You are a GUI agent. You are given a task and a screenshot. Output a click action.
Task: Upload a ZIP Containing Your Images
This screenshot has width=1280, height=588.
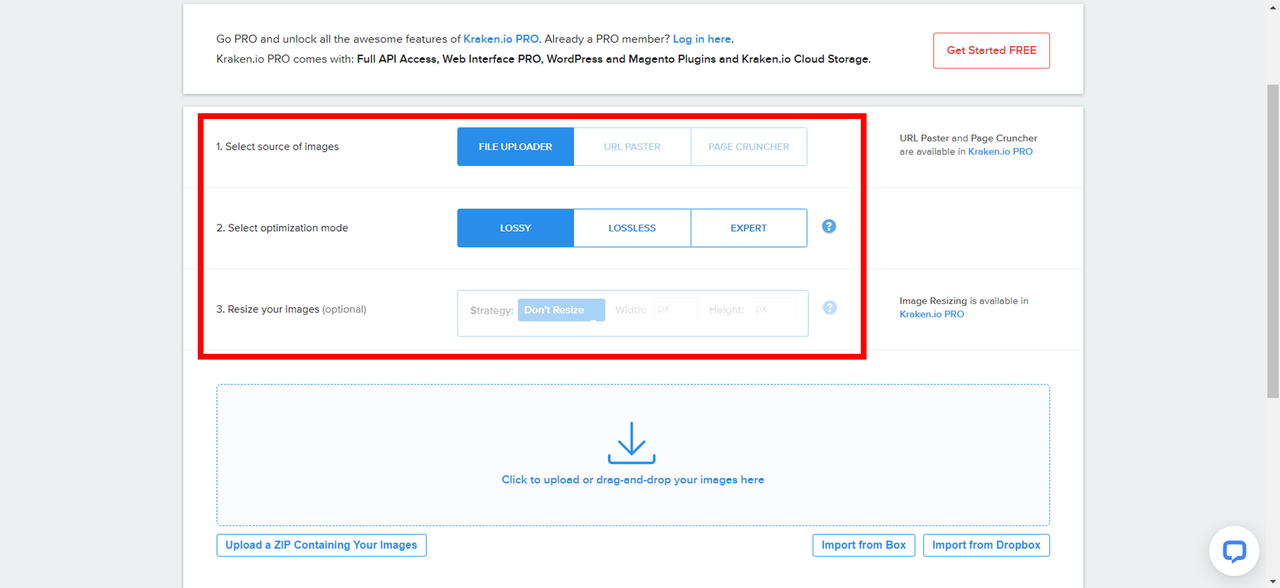[x=321, y=545]
